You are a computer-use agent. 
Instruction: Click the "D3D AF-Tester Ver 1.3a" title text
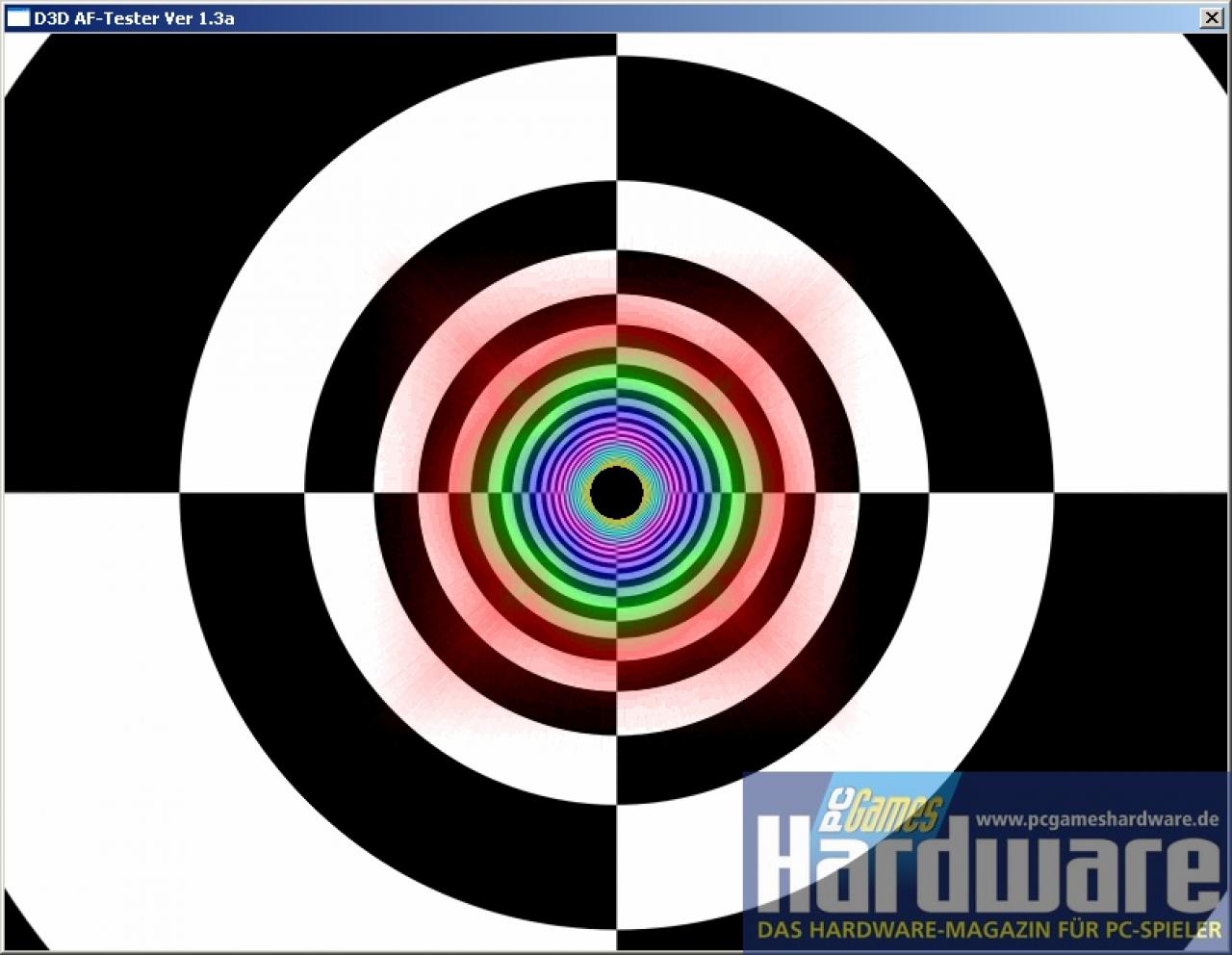(135, 17)
